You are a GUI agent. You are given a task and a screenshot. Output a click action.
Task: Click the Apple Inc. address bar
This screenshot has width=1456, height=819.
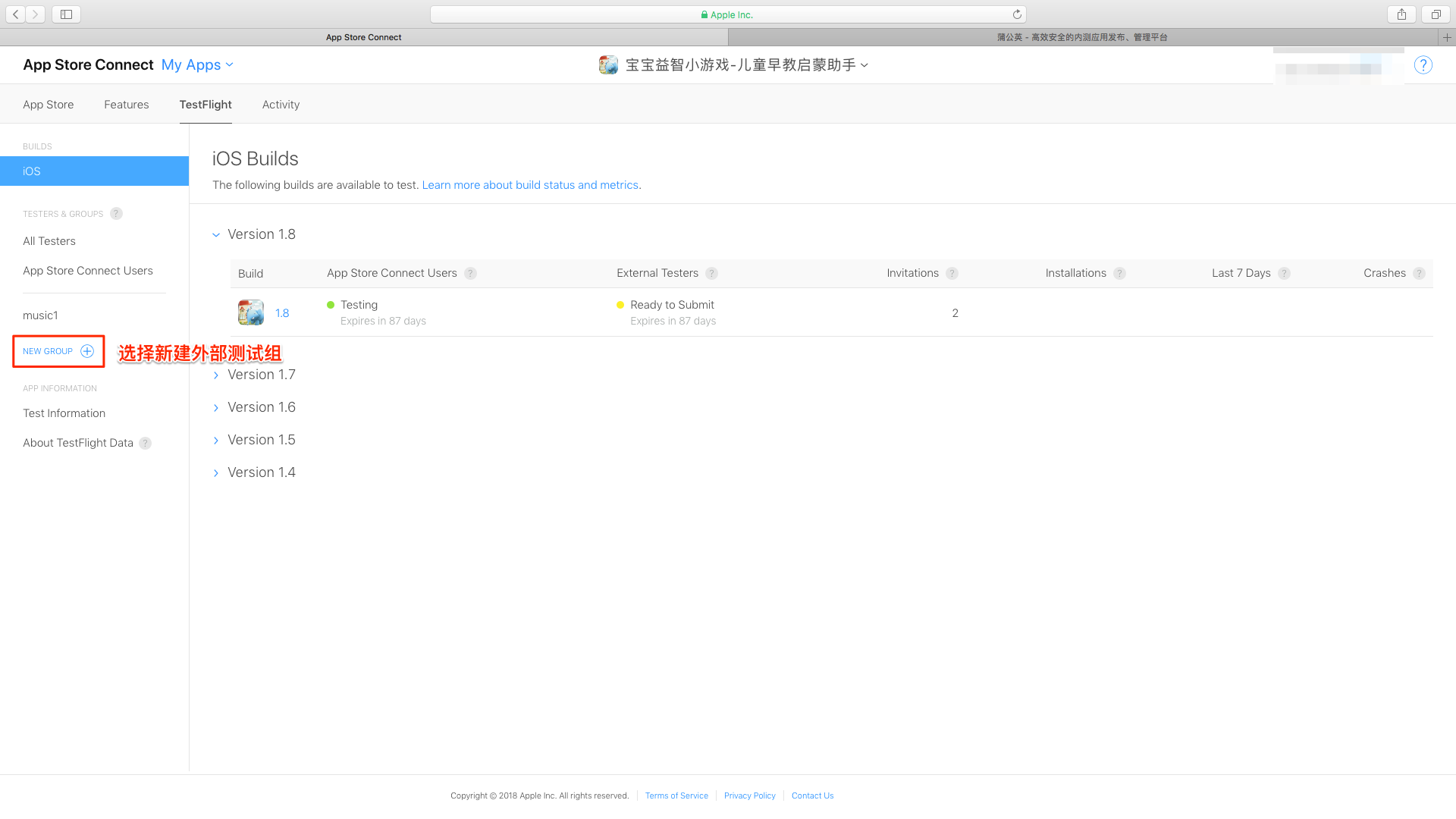click(728, 14)
